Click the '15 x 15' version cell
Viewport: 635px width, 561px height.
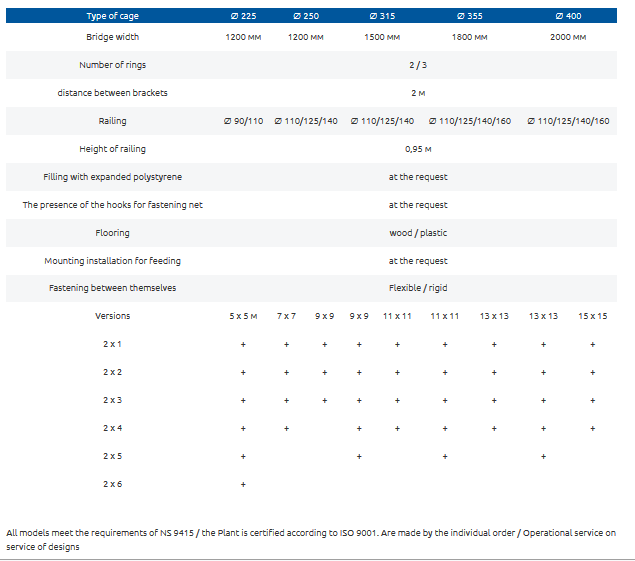(592, 316)
